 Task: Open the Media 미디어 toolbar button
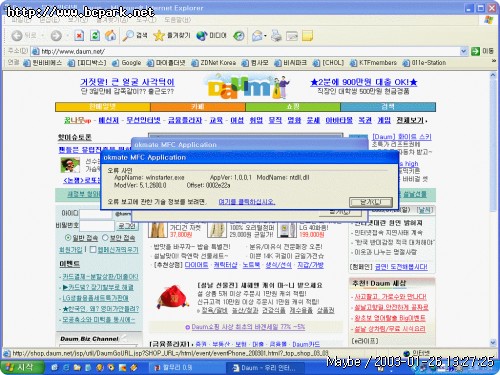pos(211,35)
